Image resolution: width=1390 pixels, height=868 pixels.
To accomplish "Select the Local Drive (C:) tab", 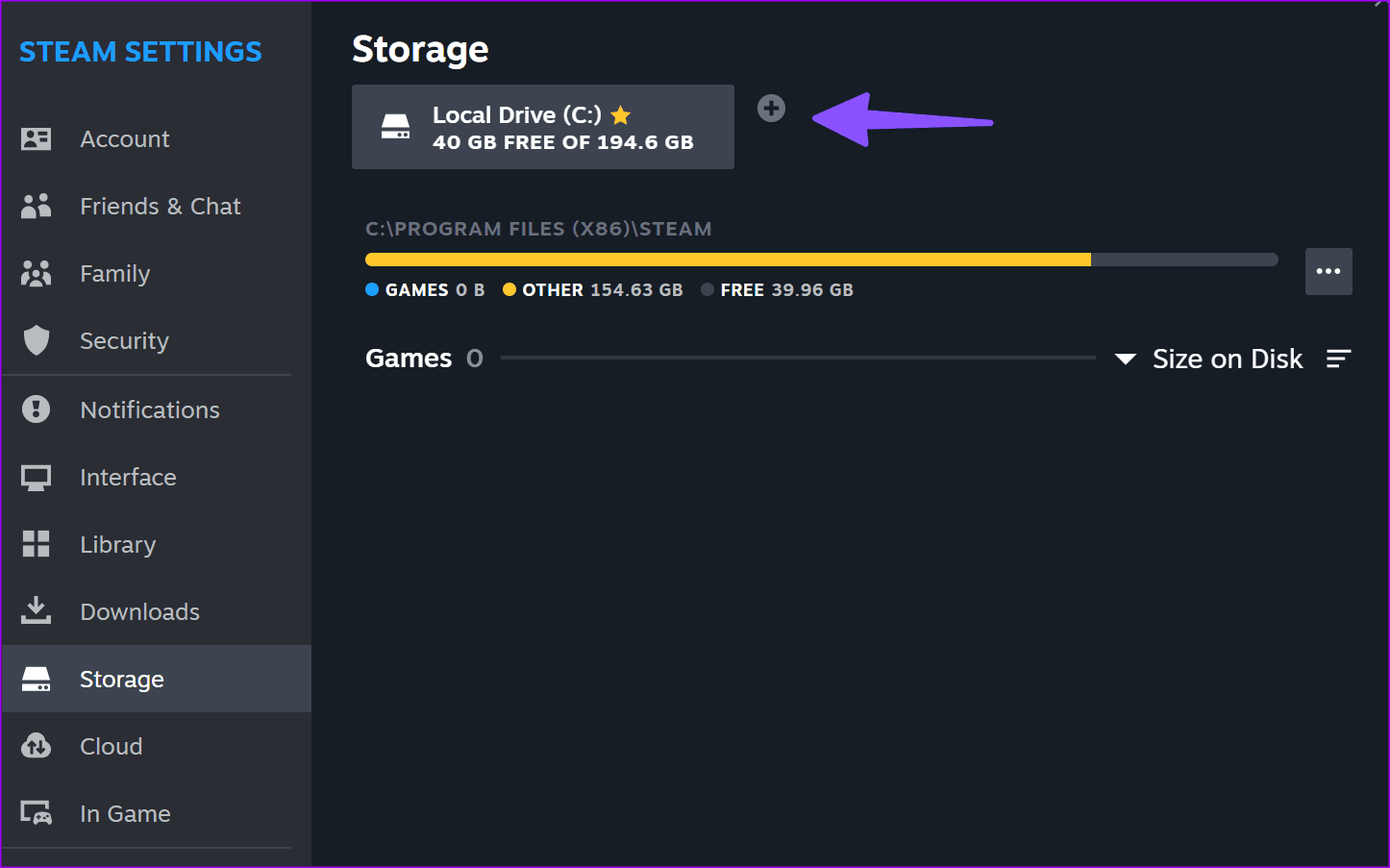I will pos(543,127).
